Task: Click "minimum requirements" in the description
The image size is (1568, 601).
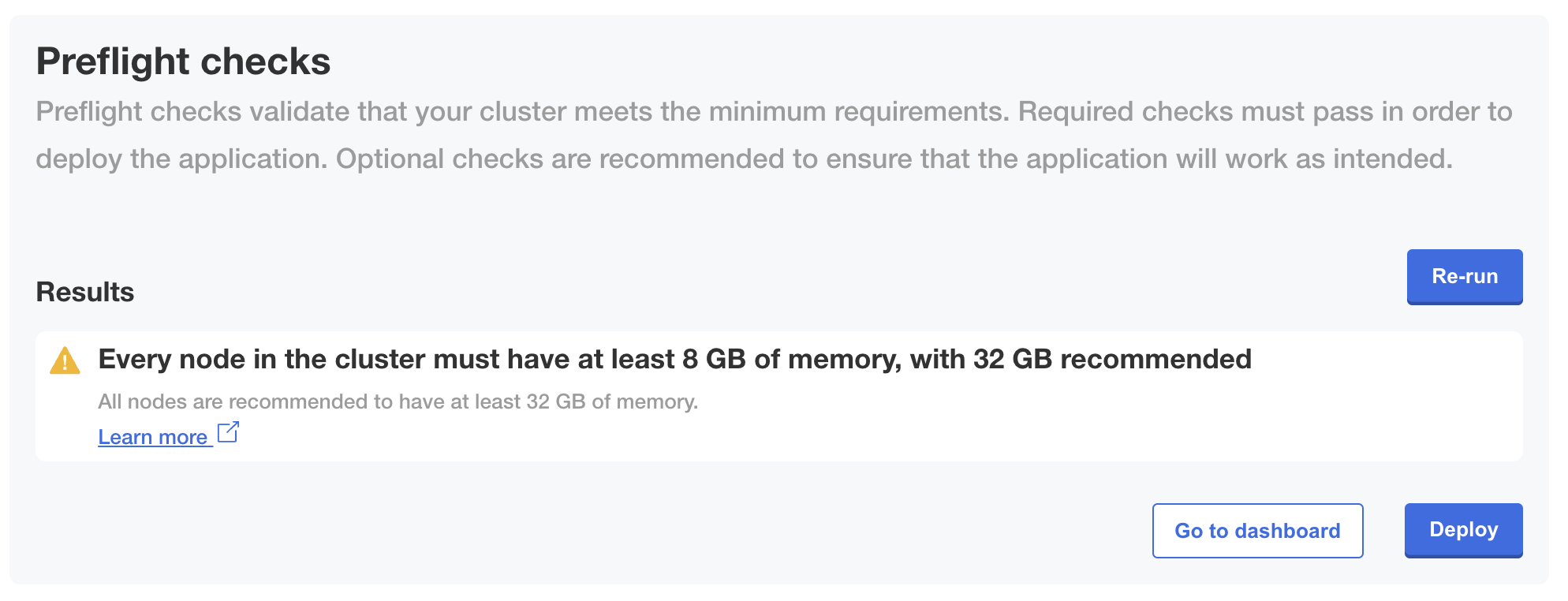Action: (x=858, y=112)
